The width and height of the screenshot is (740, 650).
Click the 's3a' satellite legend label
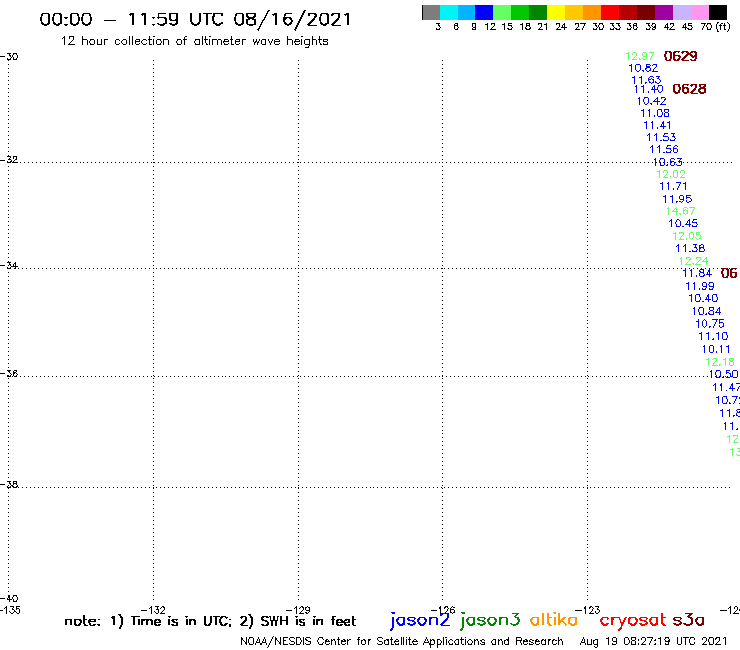point(688,620)
